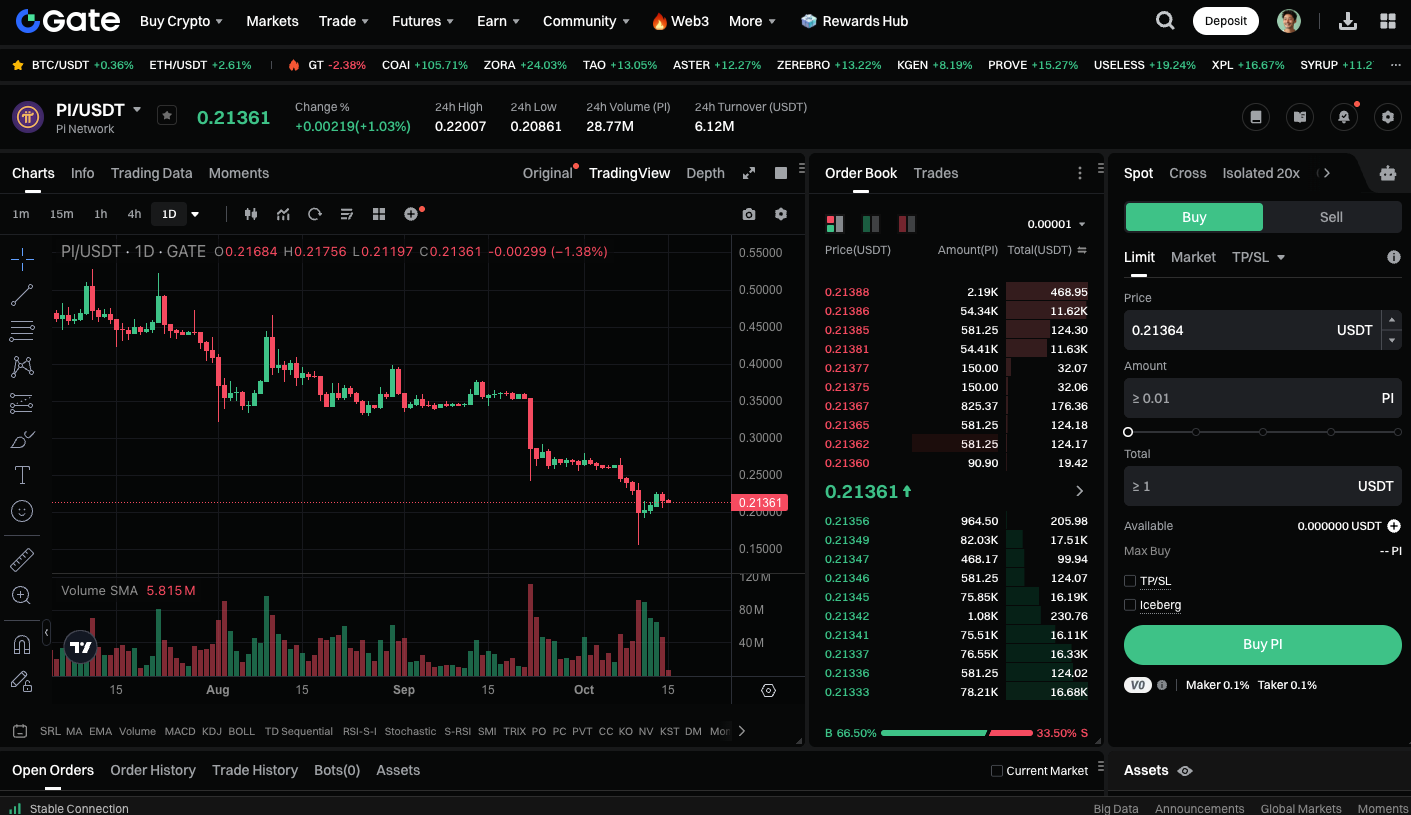
Task: Open order book precision 0.00001 dropdown
Action: [1056, 224]
